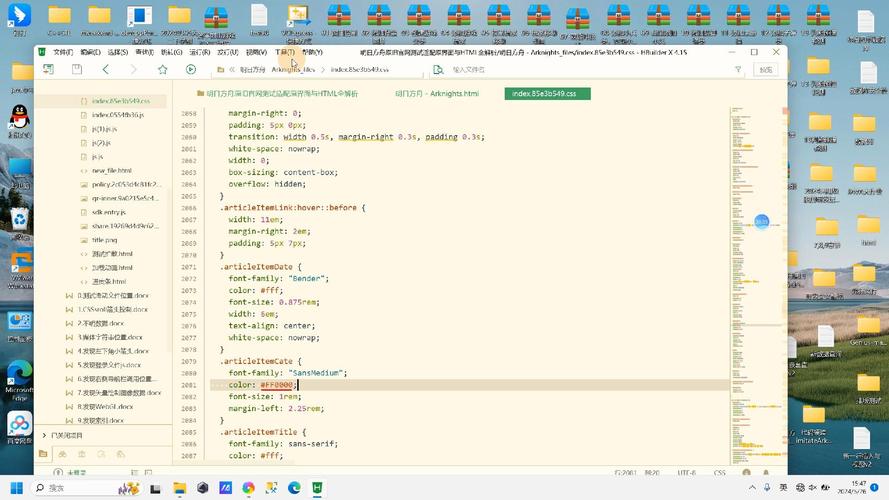Viewport: 889px width, 500px height.
Task: Select title.png in the file tree
Action: click(105, 240)
